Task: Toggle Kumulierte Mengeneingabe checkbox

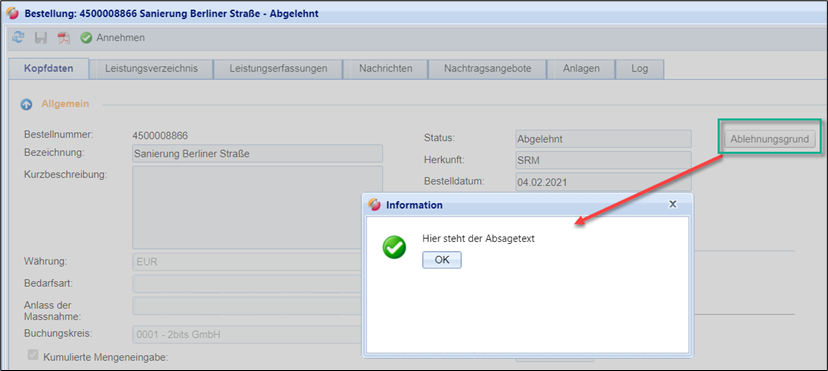Action: click(33, 356)
